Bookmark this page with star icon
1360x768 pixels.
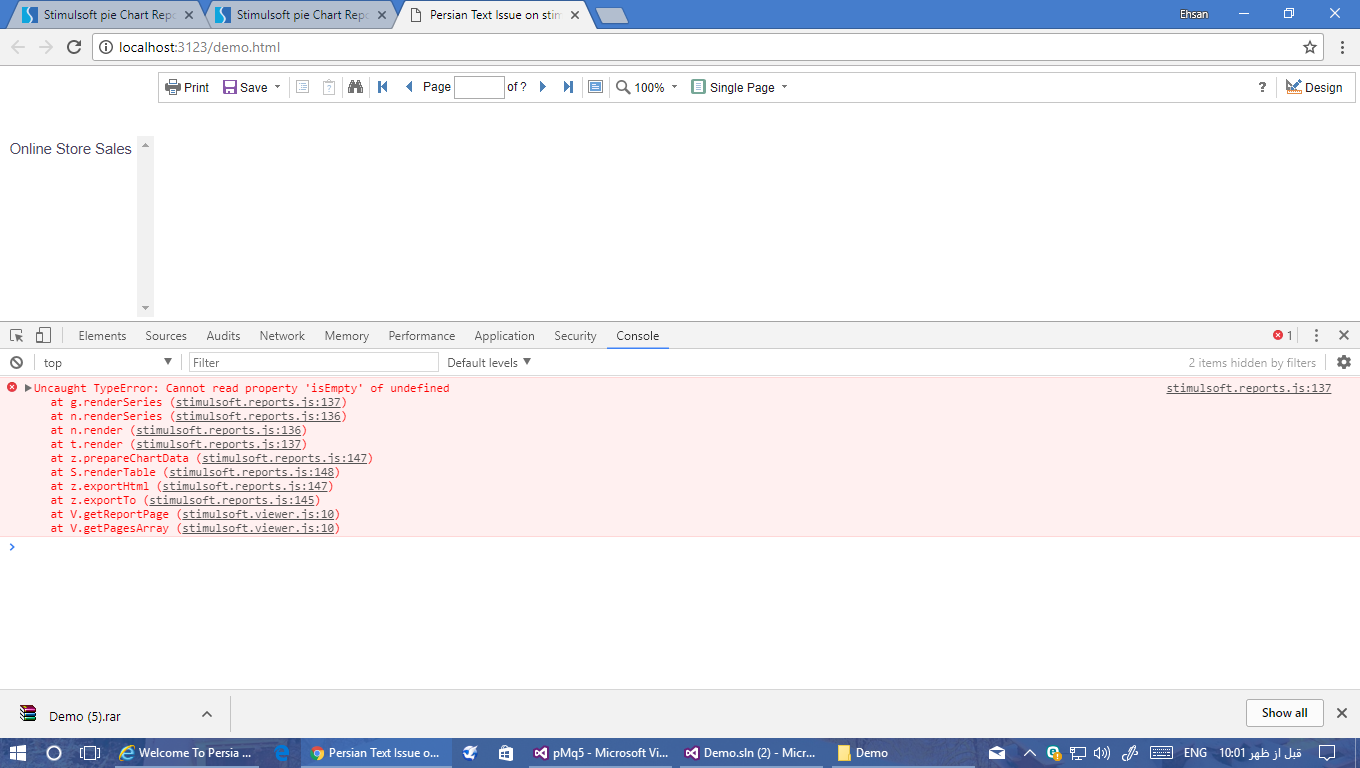coord(1309,47)
